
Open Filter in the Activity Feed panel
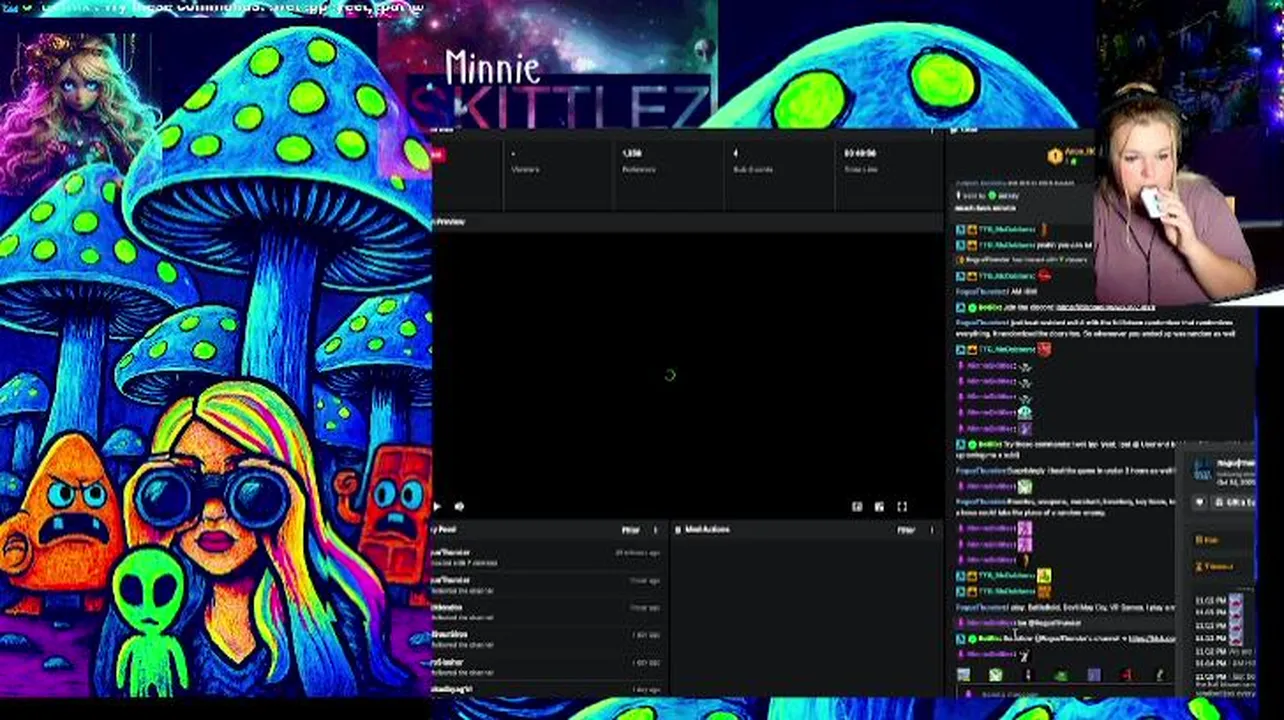pos(631,530)
